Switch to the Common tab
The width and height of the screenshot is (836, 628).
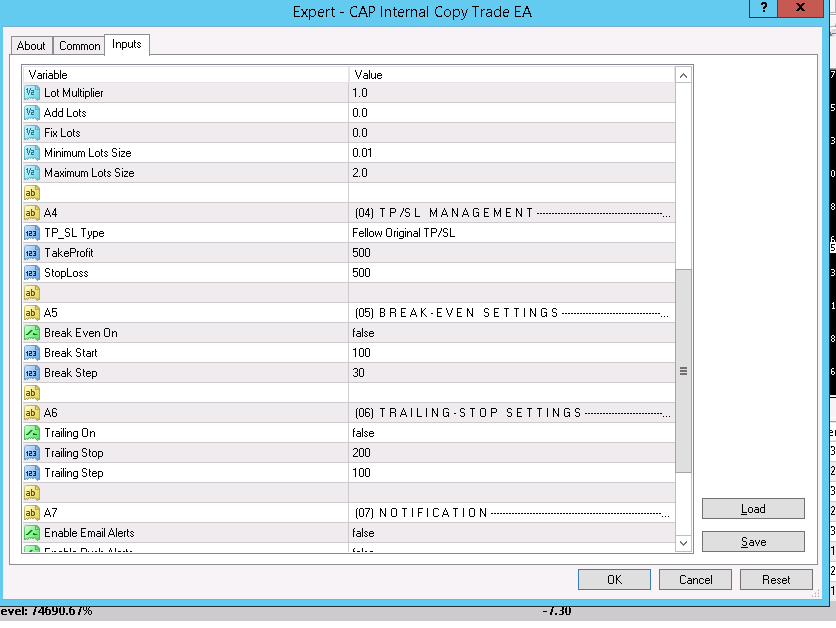click(x=79, y=46)
